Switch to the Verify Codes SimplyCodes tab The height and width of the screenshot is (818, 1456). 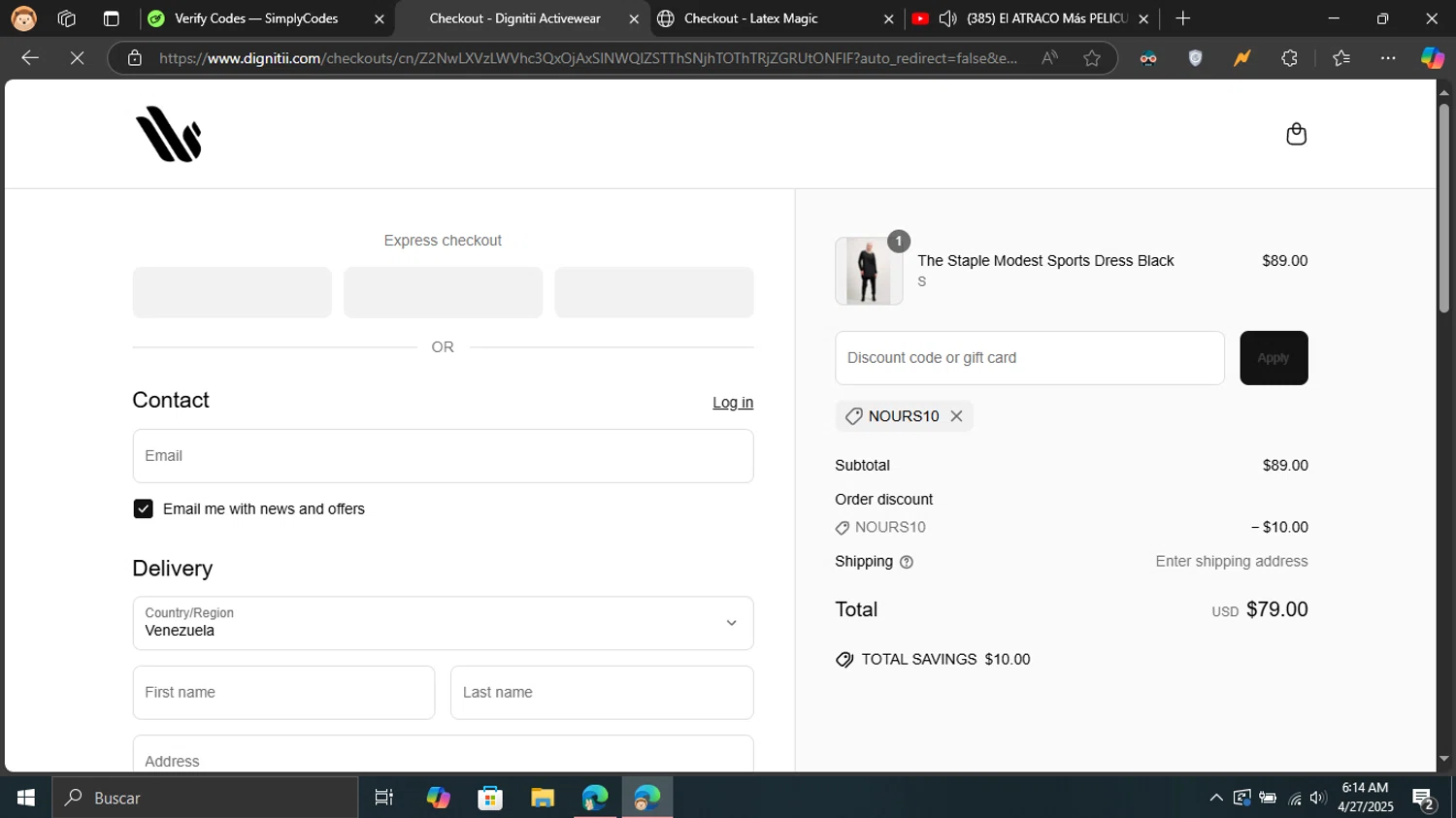pos(256,18)
